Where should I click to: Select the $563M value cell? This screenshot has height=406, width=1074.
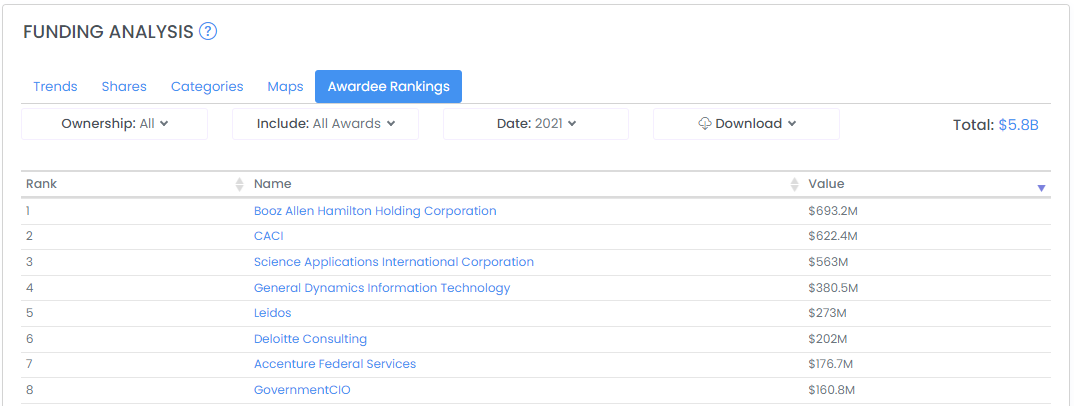click(x=828, y=262)
